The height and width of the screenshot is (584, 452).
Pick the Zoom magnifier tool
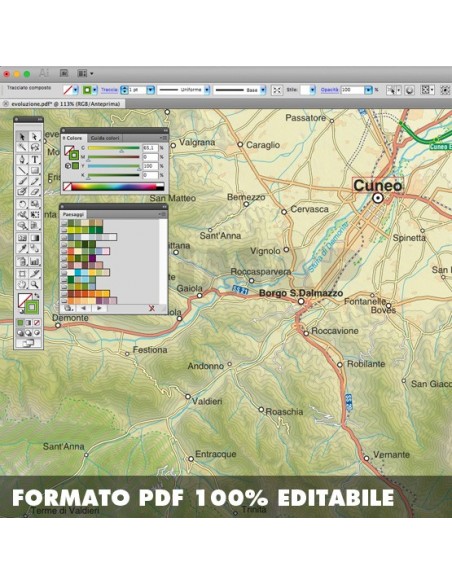point(34,285)
